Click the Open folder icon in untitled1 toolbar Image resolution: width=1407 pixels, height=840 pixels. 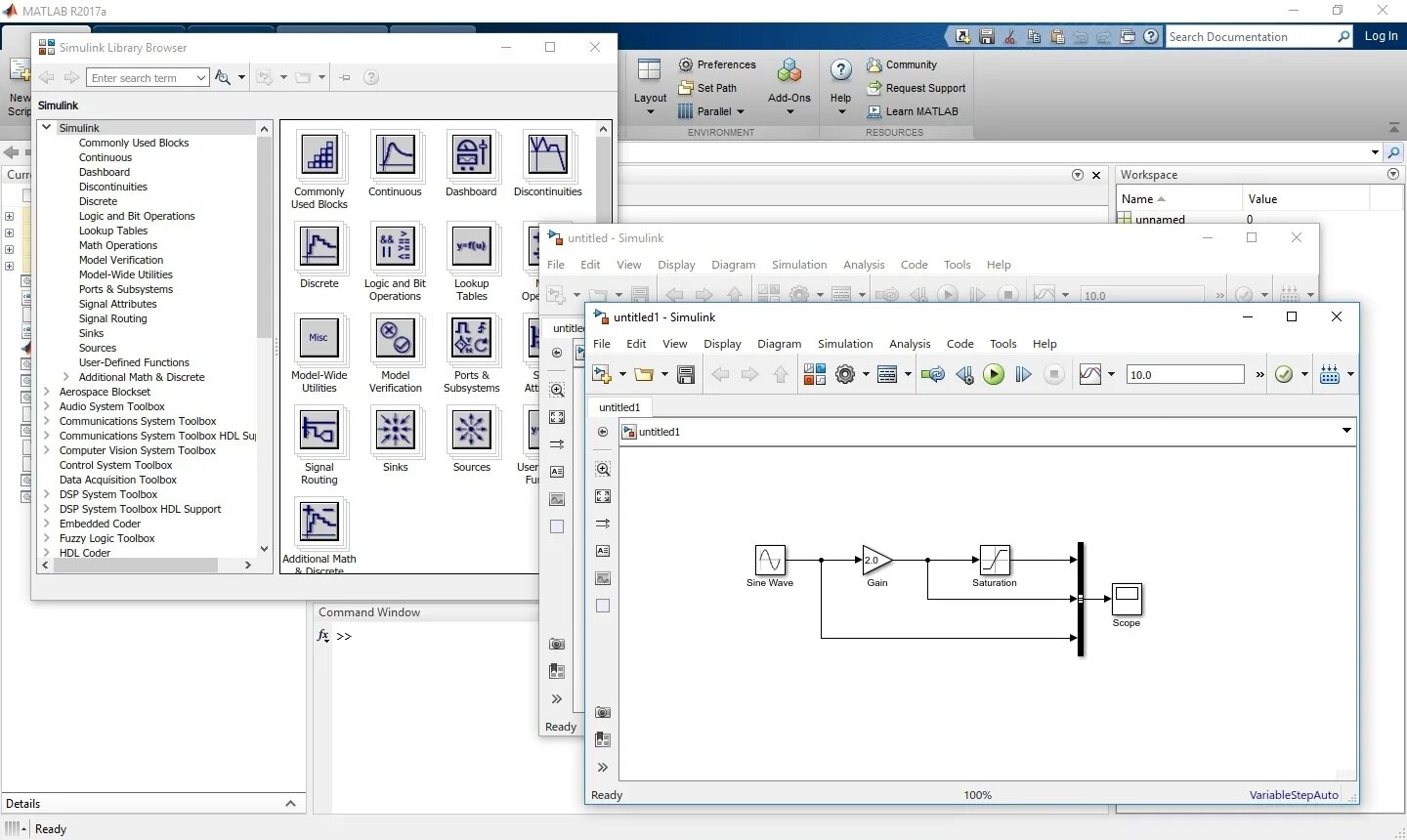(643, 374)
